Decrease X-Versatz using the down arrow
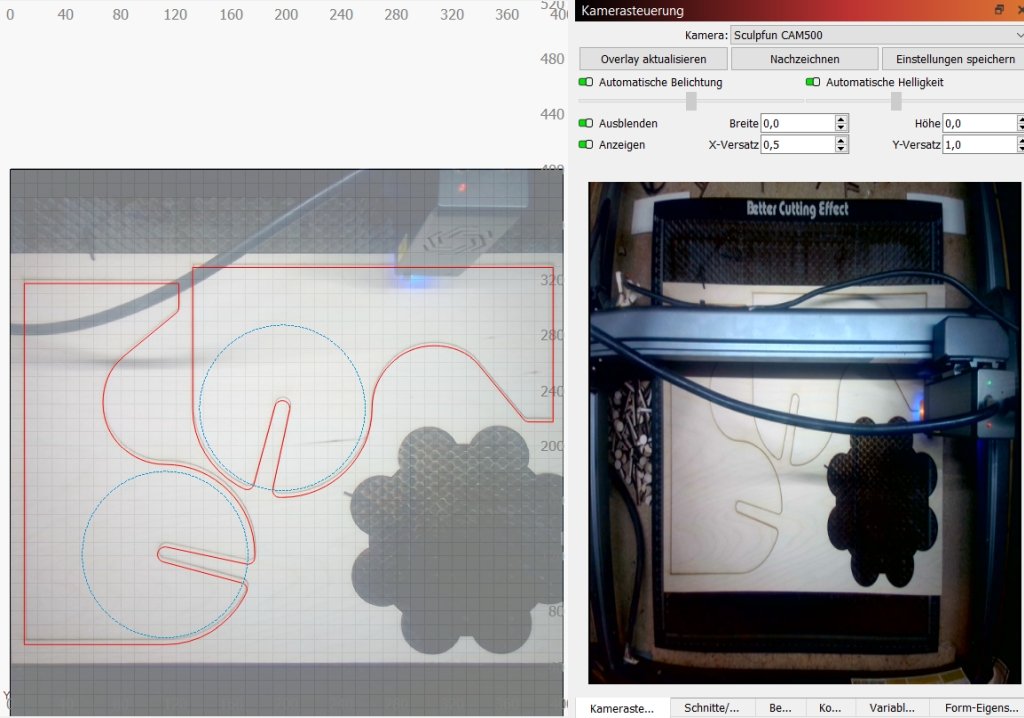The width and height of the screenshot is (1024, 718). coord(841,149)
